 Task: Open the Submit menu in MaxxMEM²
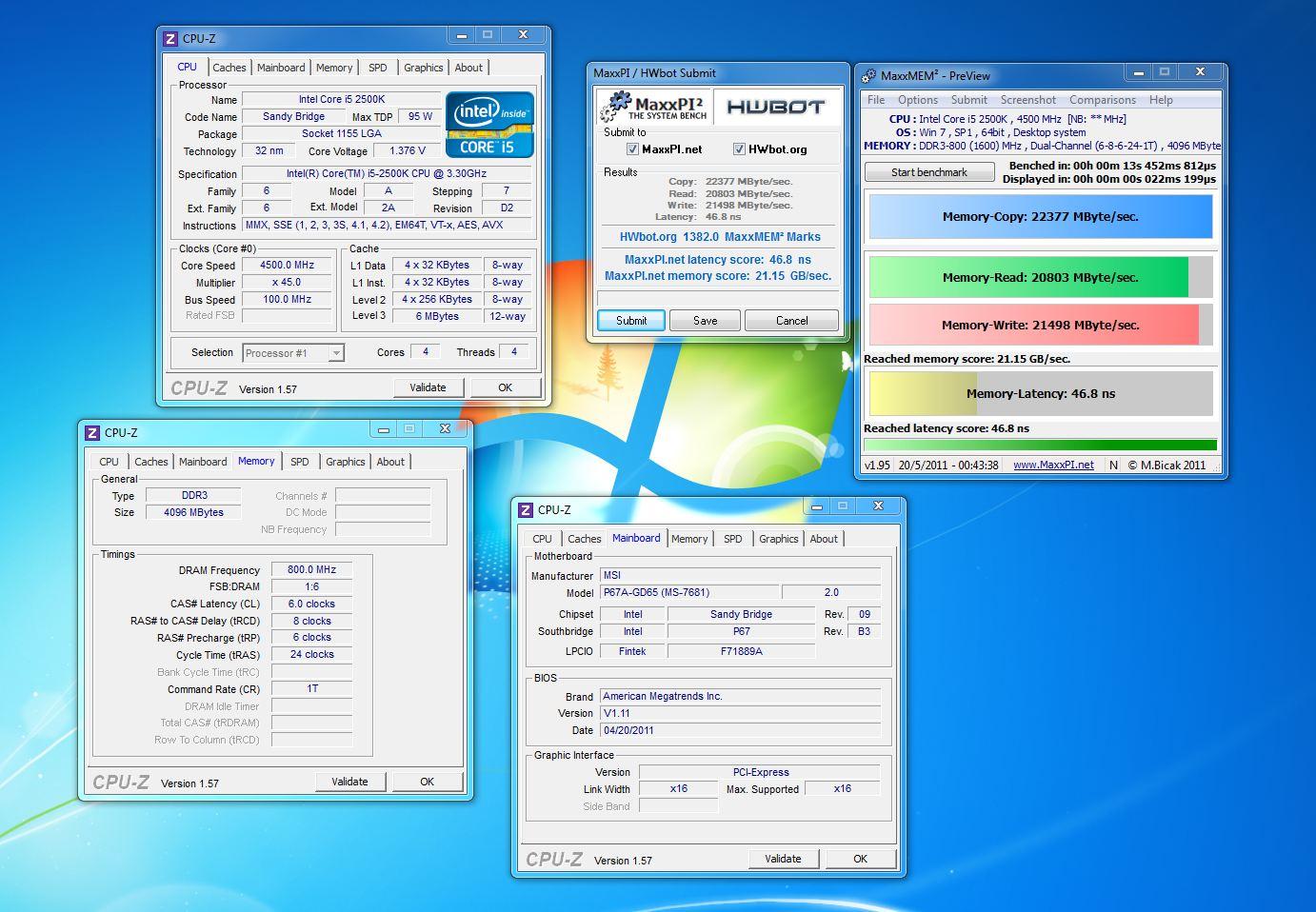(x=969, y=100)
